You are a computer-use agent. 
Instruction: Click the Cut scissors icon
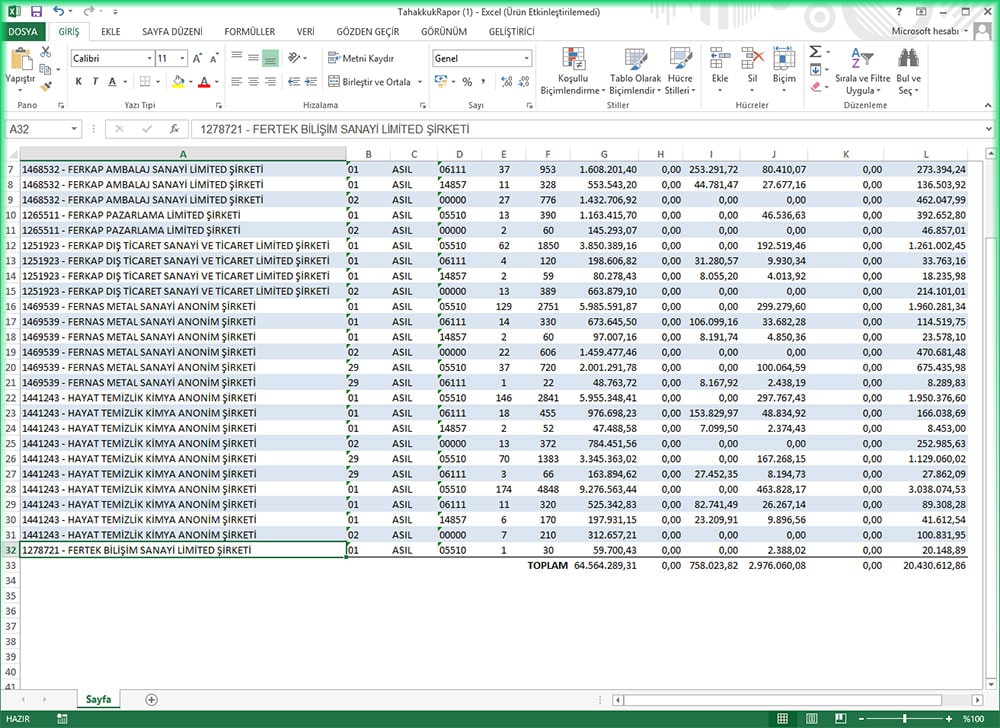pos(46,52)
